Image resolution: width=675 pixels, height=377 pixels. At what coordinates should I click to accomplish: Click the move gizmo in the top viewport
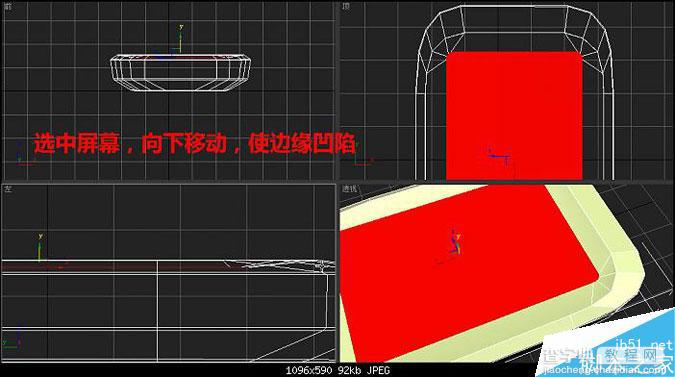(499, 157)
